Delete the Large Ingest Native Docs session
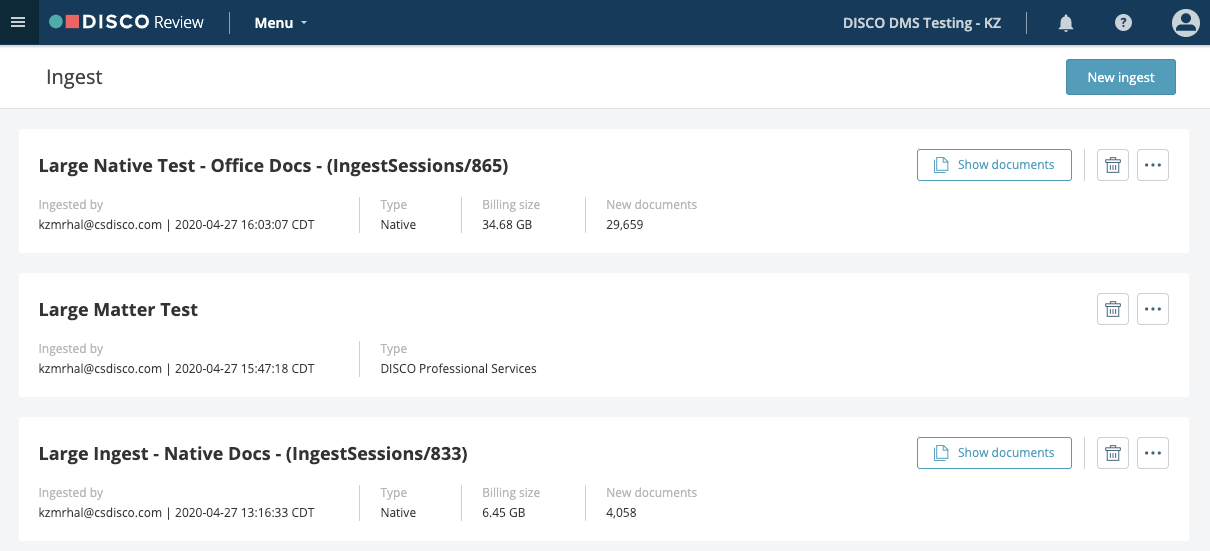 pyautogui.click(x=1113, y=453)
